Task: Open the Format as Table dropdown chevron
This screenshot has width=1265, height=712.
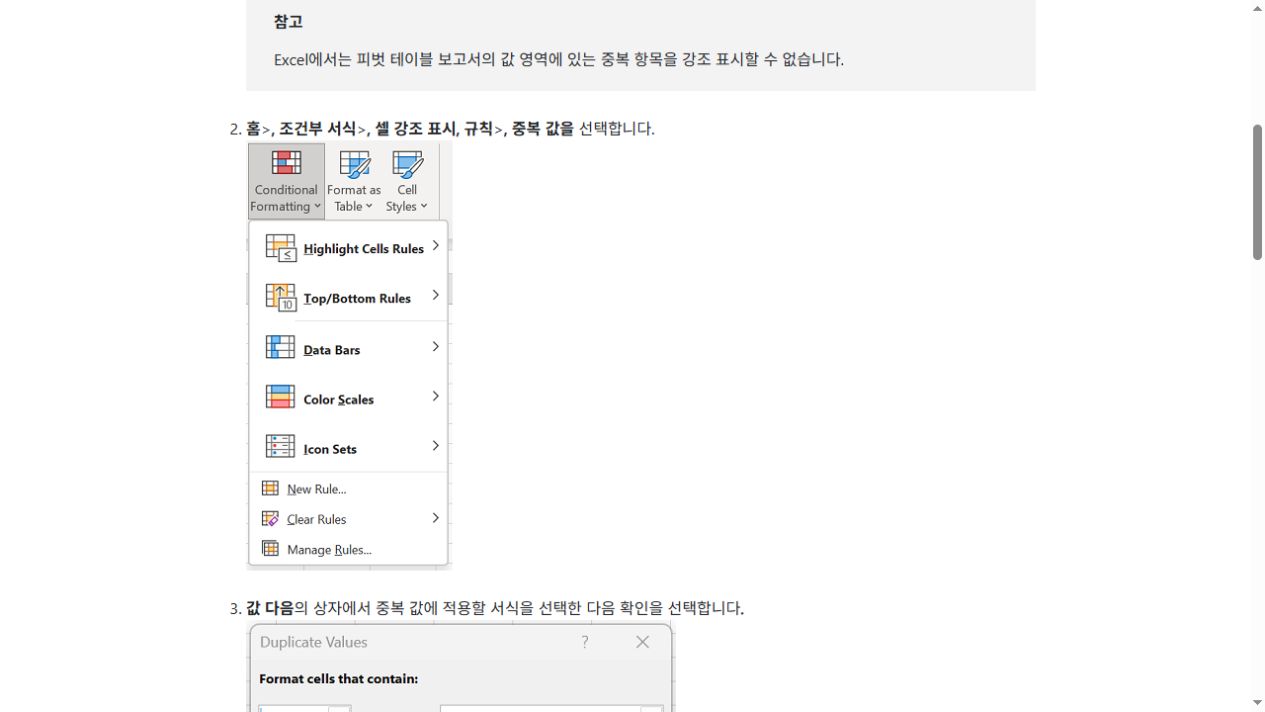Action: (368, 207)
